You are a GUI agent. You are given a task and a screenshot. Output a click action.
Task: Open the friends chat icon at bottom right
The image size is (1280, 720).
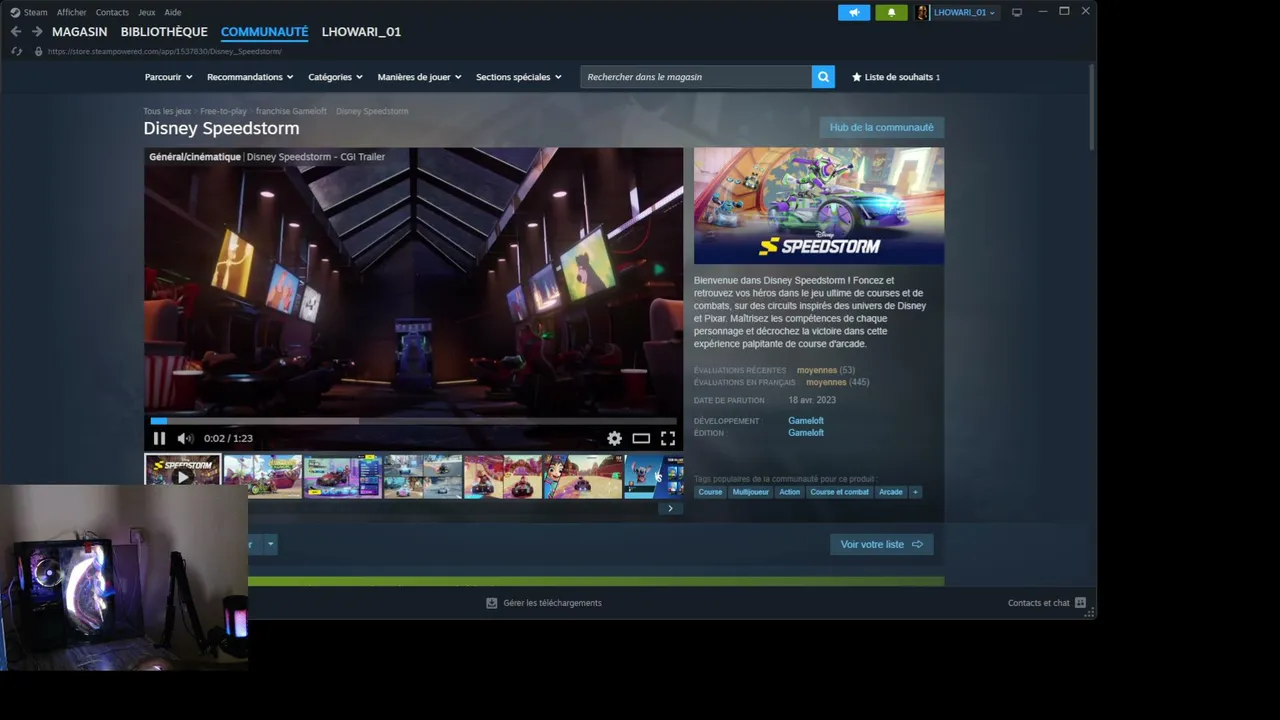coord(1080,603)
